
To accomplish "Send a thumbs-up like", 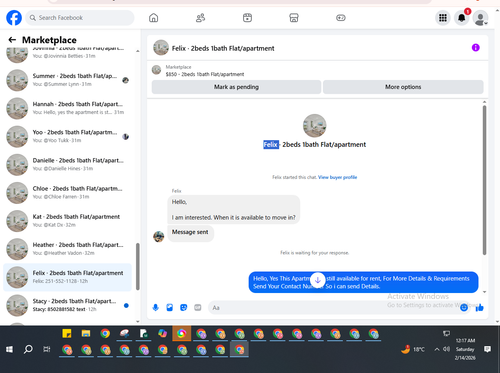I will [x=480, y=307].
